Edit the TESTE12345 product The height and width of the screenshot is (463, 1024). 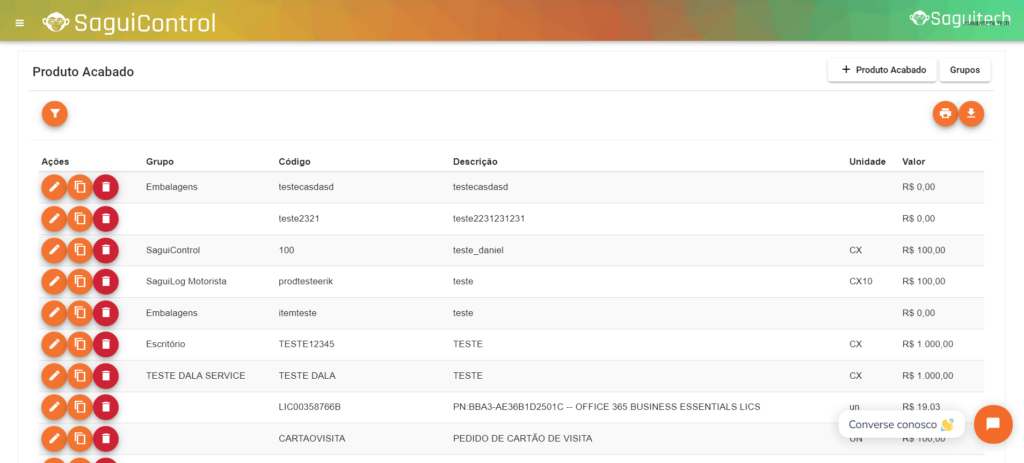tap(54, 345)
